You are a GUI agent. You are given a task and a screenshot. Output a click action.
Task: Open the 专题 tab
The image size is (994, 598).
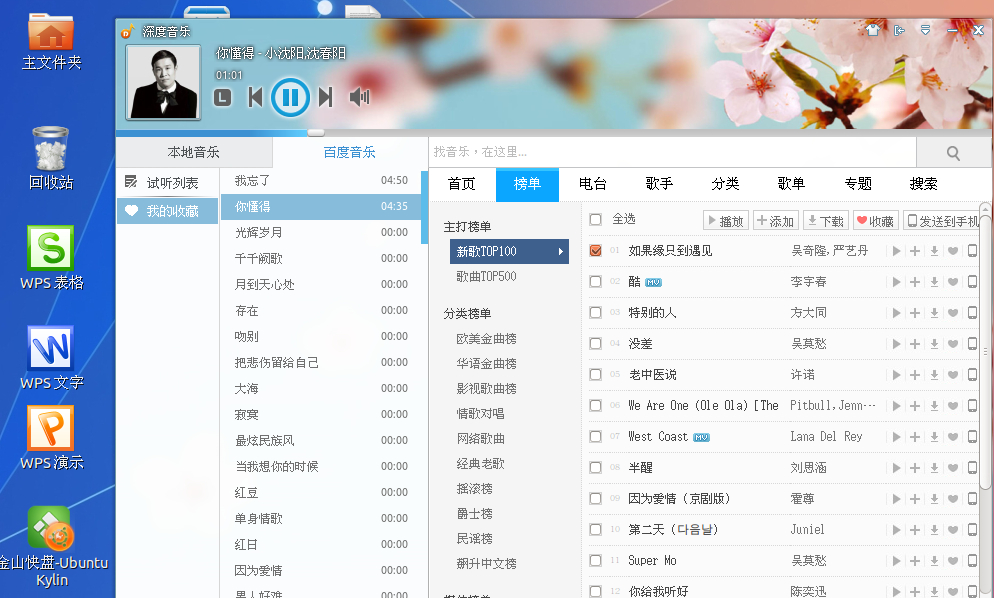pos(858,185)
